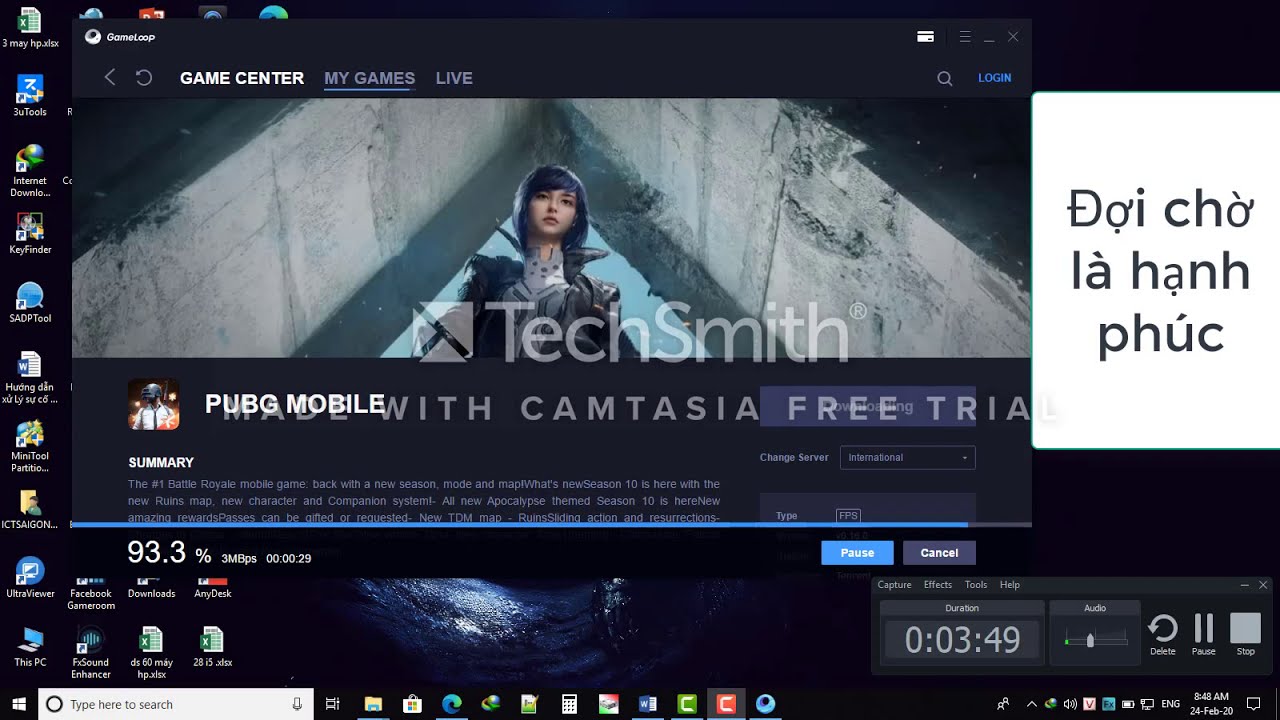Open 3 may hp.xlsx desktop file
Image resolution: width=1280 pixels, height=720 pixels.
click(30, 28)
